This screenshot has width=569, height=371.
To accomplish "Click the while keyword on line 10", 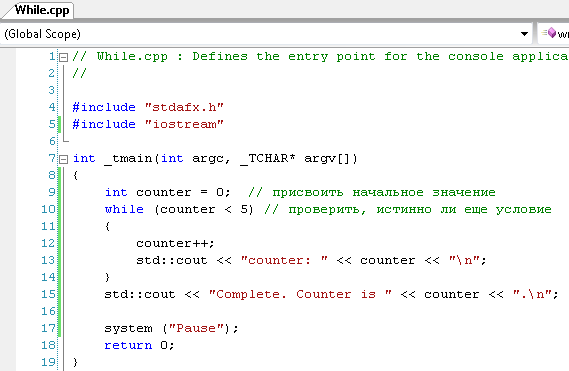I will point(124,209).
